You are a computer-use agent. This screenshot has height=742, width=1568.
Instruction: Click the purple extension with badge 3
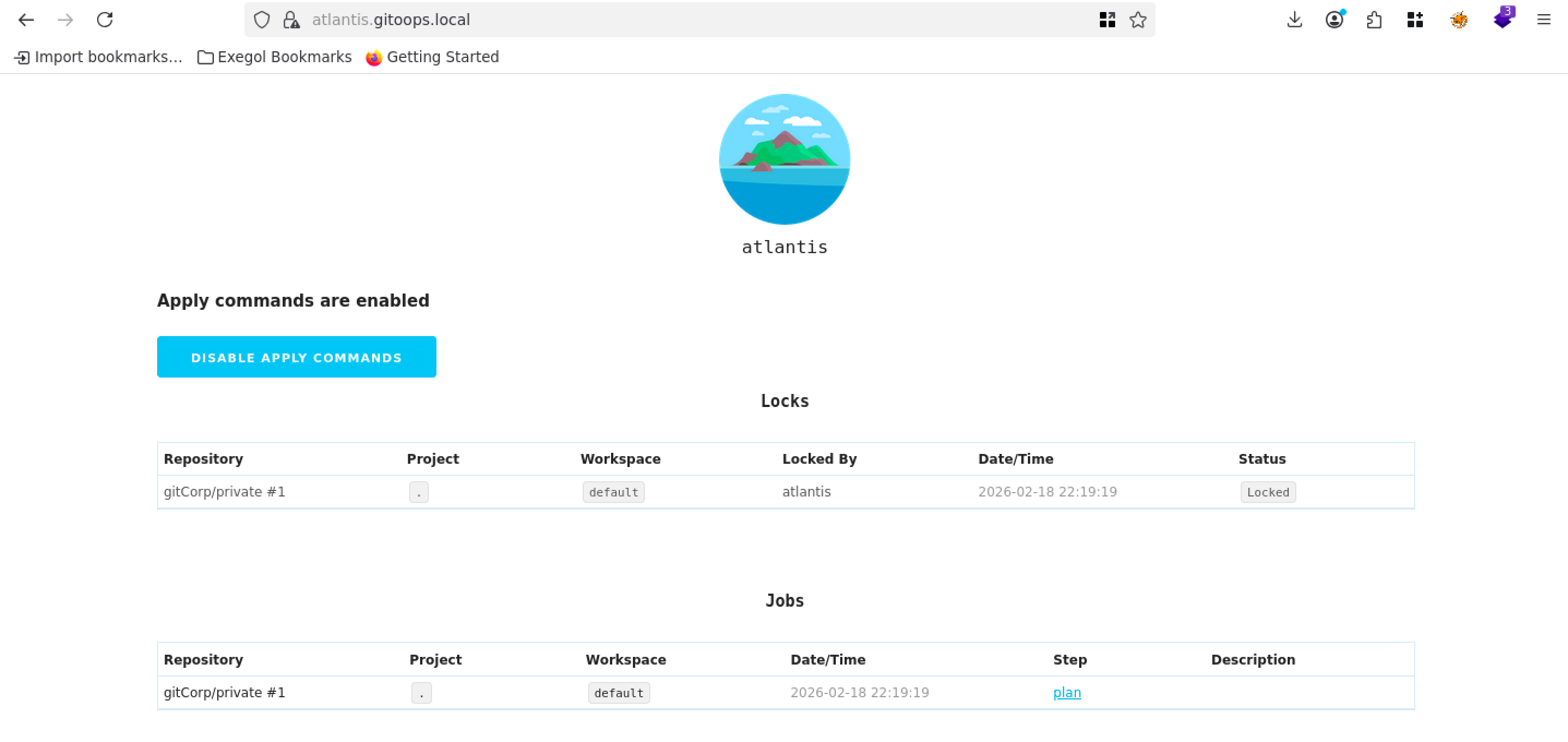[1503, 20]
